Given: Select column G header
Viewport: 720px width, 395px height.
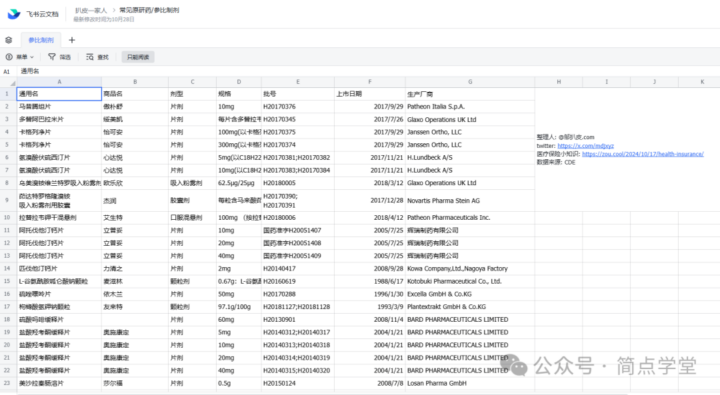Looking at the screenshot, I should pos(470,82).
